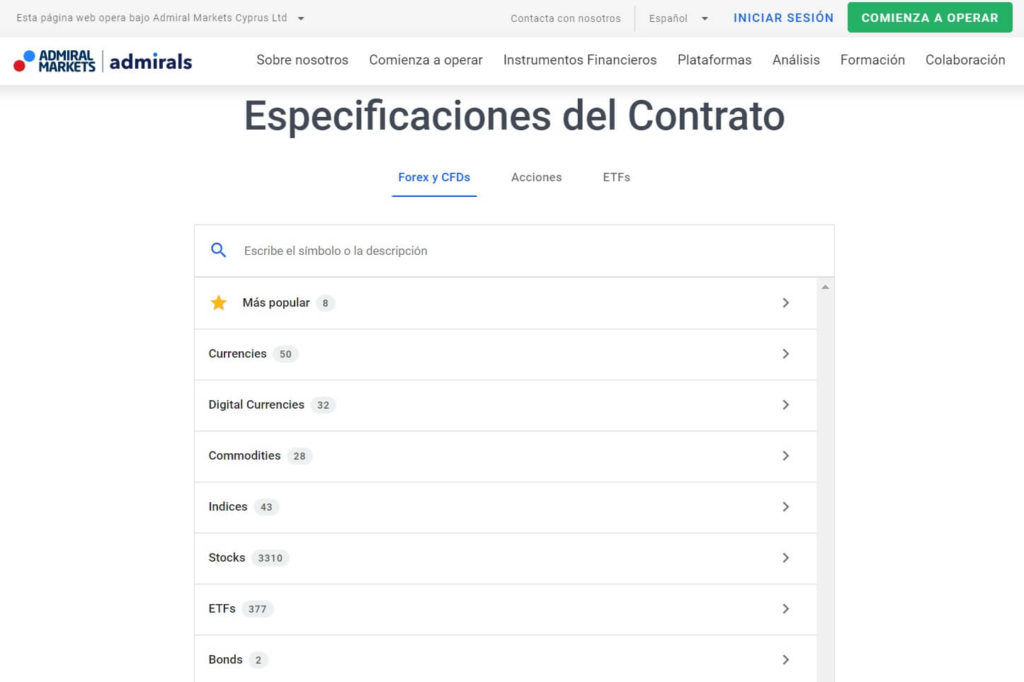Open the Instrumentos Financieros menu
Viewport: 1024px width, 682px height.
pyautogui.click(x=580, y=59)
